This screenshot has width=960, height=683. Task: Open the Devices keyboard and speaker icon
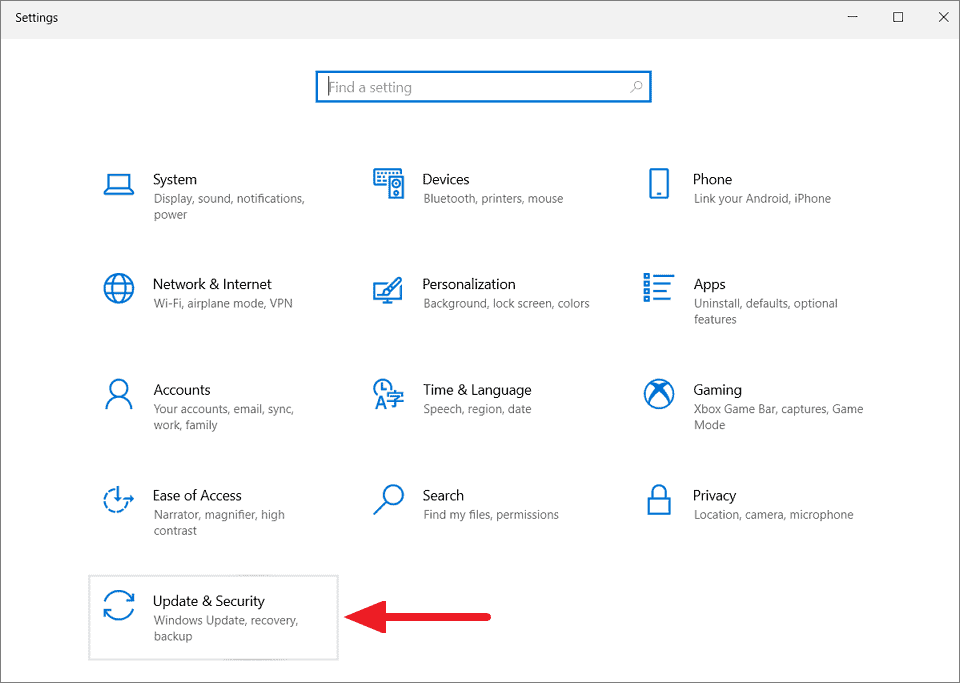389,184
